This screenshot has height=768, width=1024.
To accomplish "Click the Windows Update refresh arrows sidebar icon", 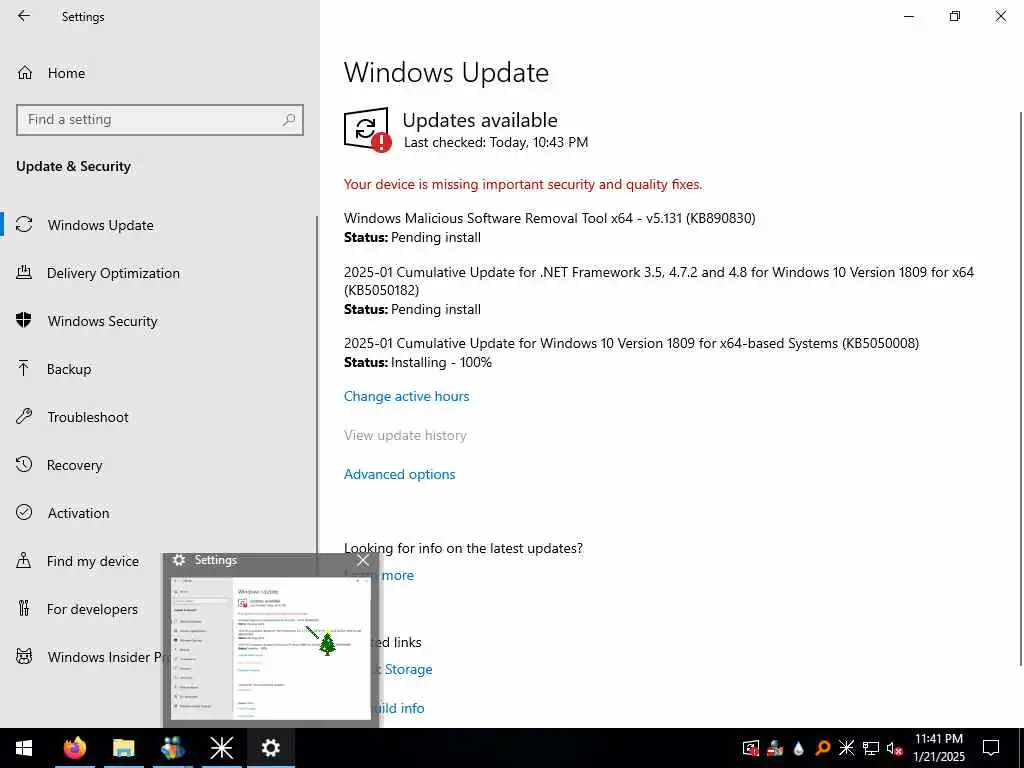I will point(24,225).
